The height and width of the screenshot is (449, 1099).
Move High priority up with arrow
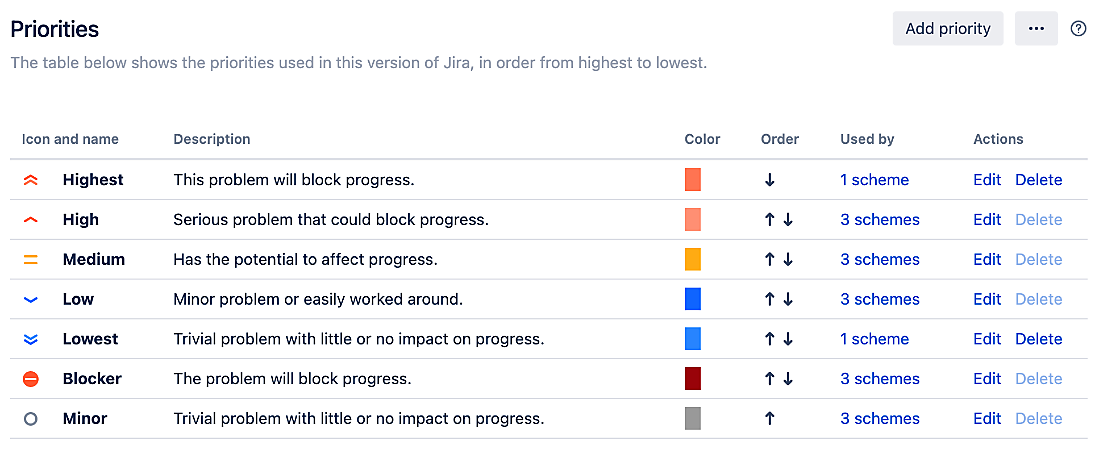(x=770, y=220)
